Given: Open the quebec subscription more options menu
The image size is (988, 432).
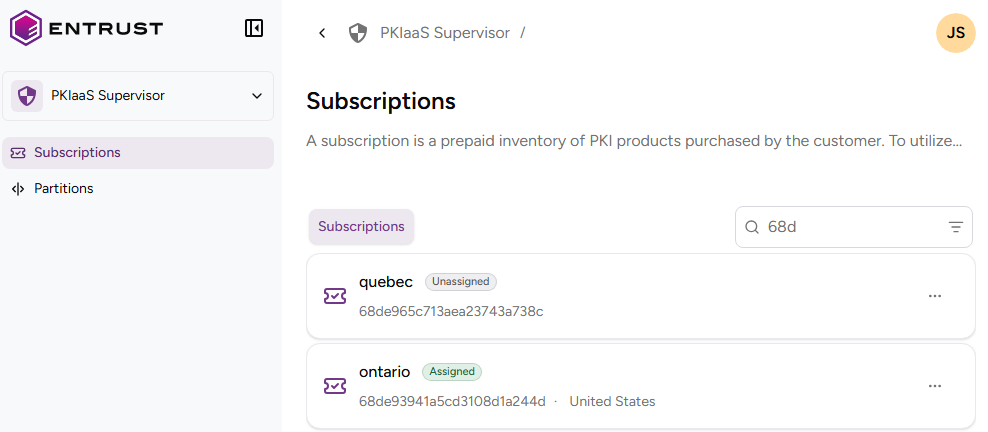Looking at the screenshot, I should tap(935, 296).
